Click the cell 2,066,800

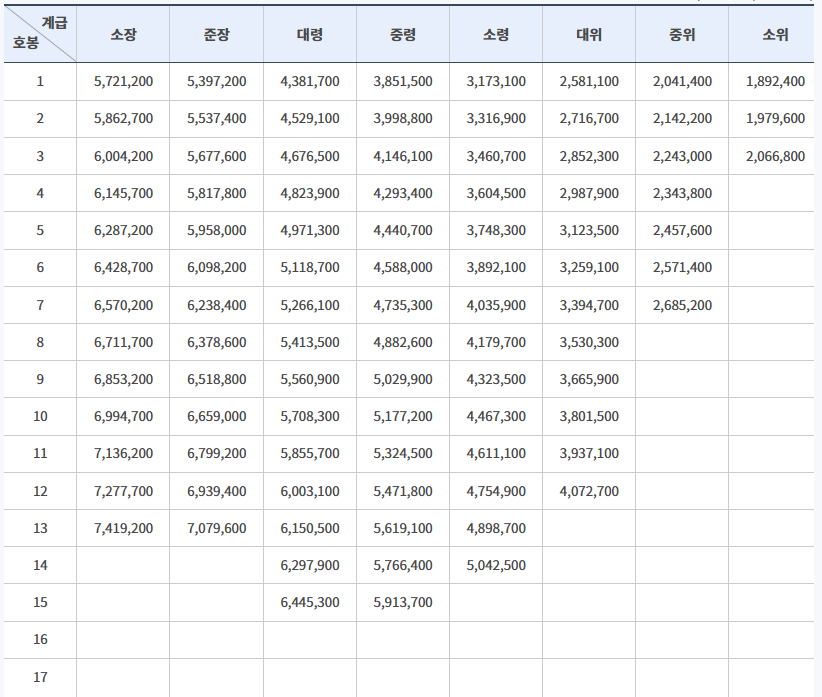pos(775,156)
